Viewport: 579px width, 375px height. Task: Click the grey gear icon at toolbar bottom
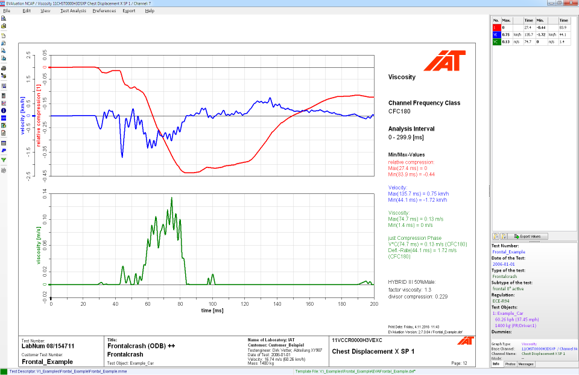(x=4, y=171)
